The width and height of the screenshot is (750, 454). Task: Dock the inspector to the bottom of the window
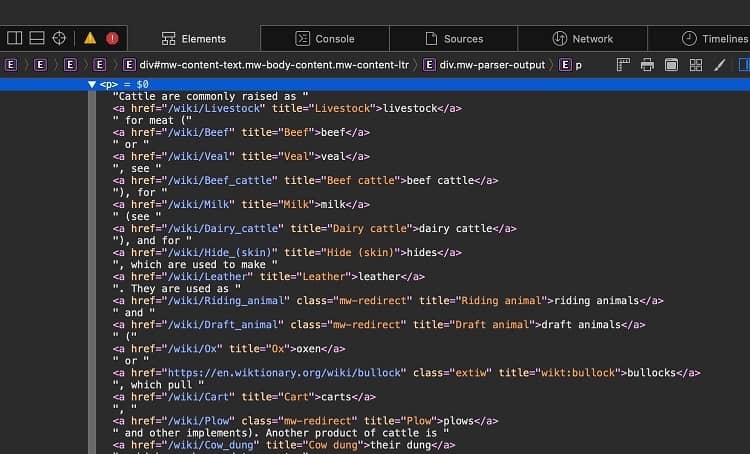[36, 38]
